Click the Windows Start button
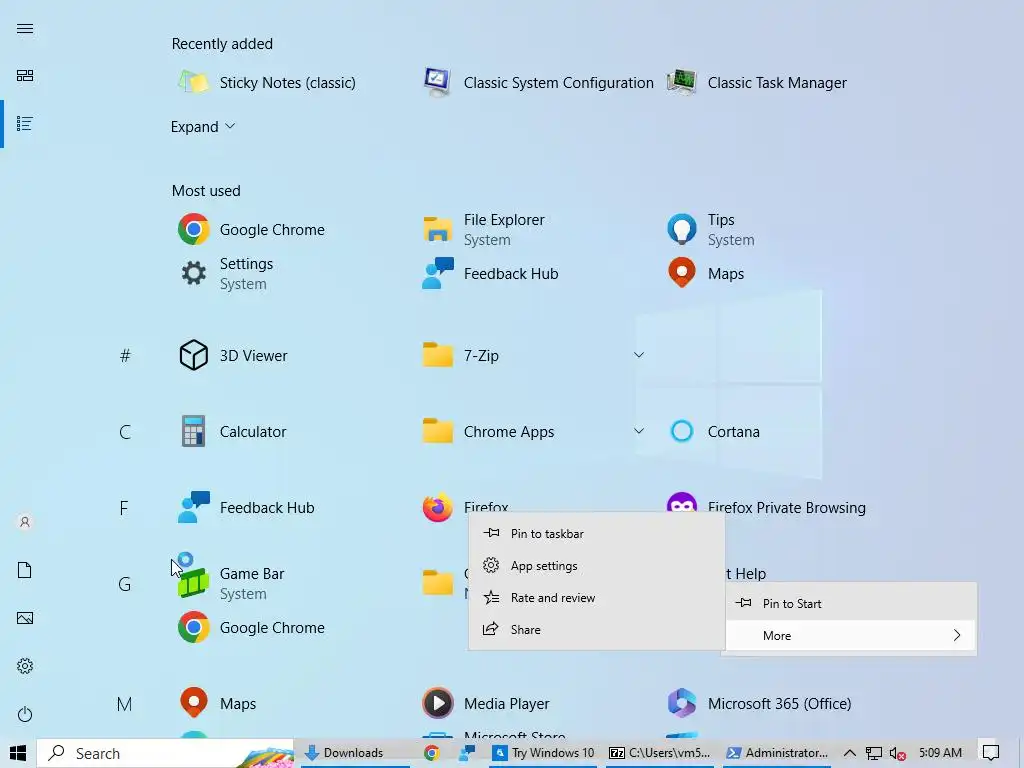 [x=18, y=753]
